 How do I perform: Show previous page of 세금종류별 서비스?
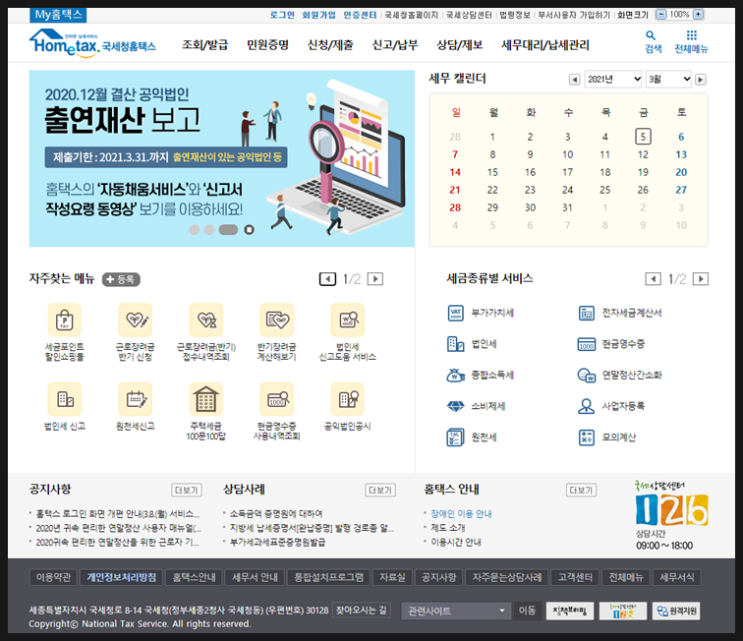pyautogui.click(x=653, y=279)
